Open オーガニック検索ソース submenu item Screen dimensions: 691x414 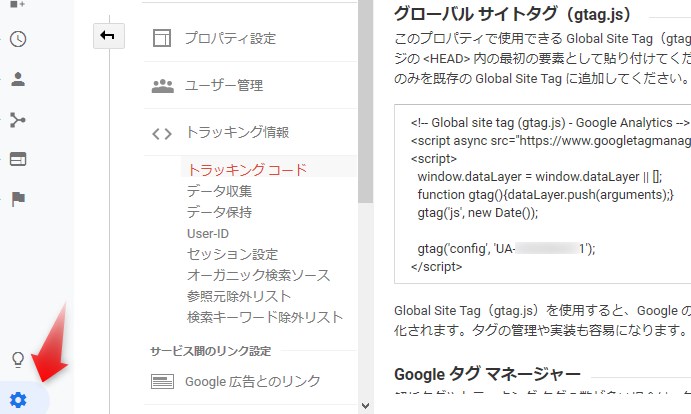click(x=258, y=276)
